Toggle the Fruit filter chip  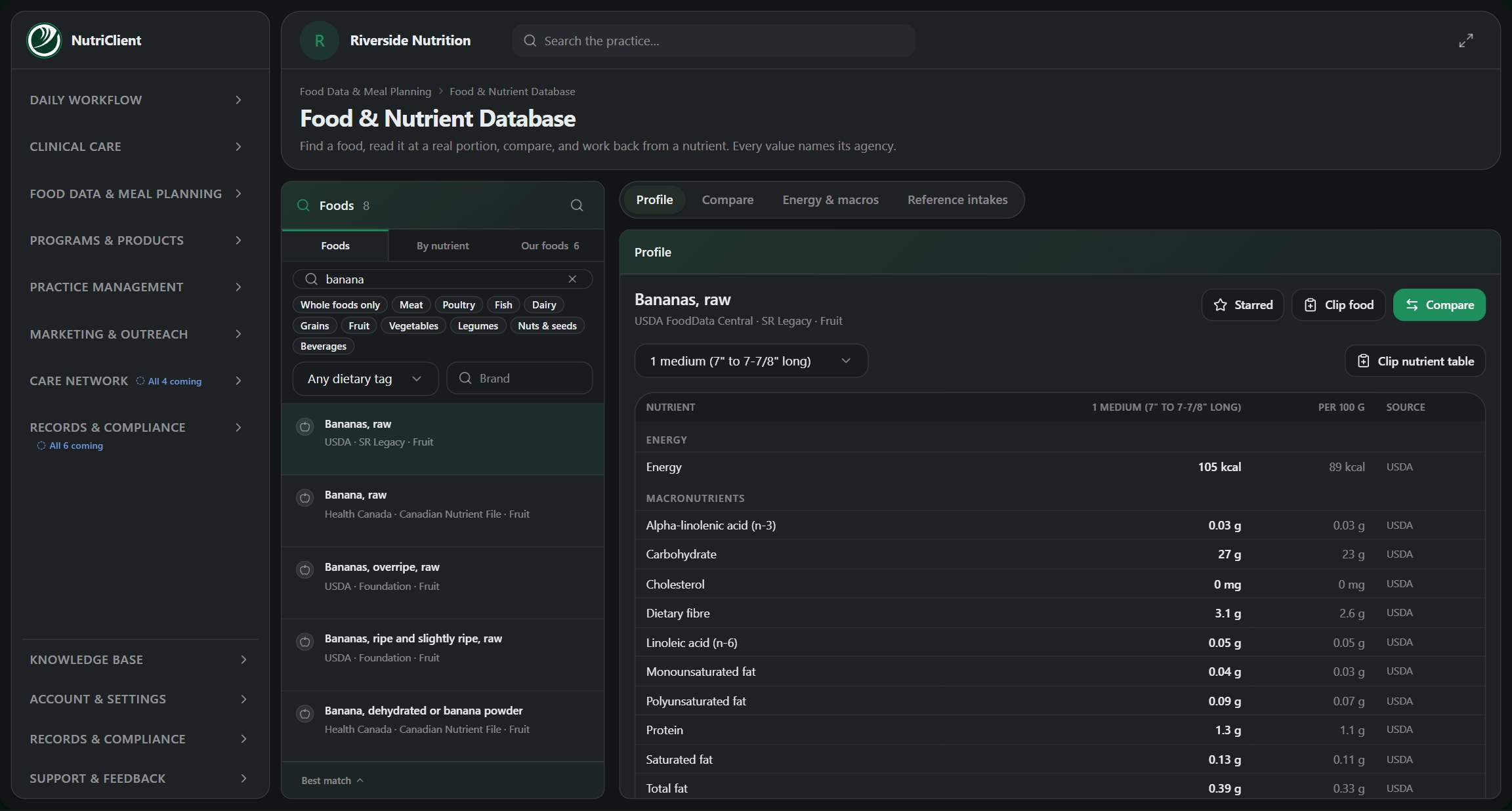point(359,326)
